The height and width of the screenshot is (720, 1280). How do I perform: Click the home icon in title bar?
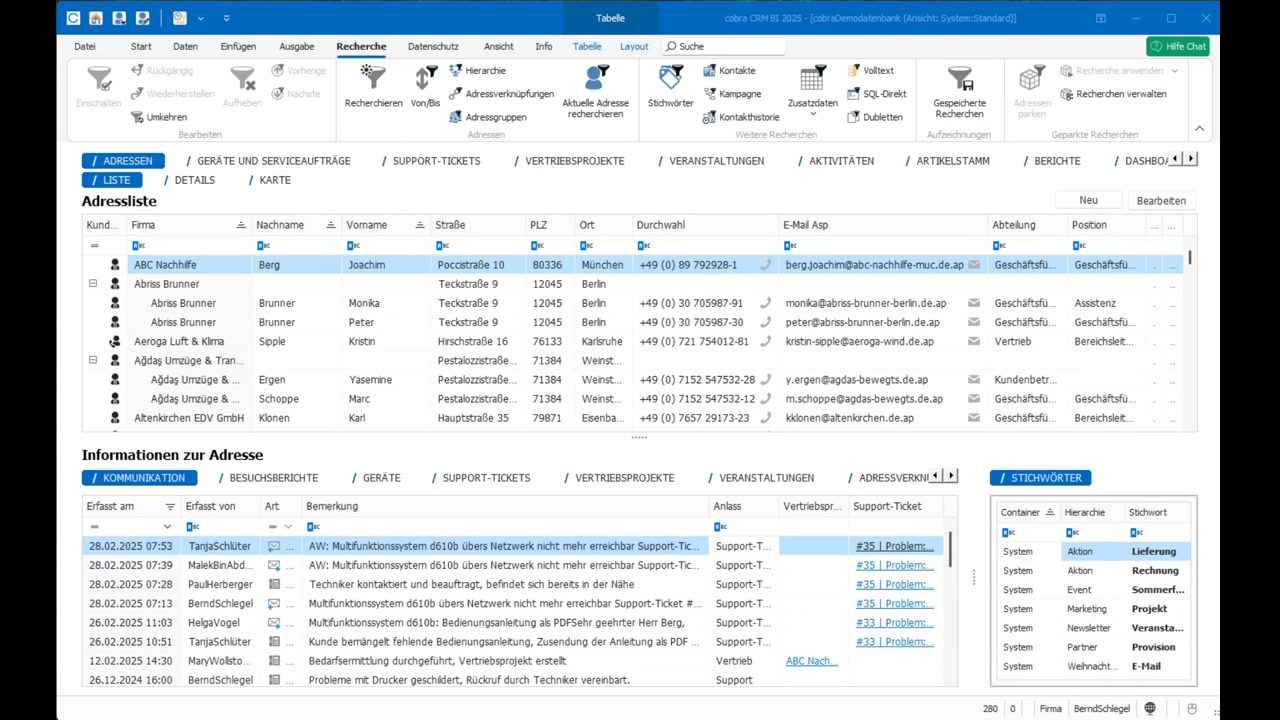pos(95,18)
